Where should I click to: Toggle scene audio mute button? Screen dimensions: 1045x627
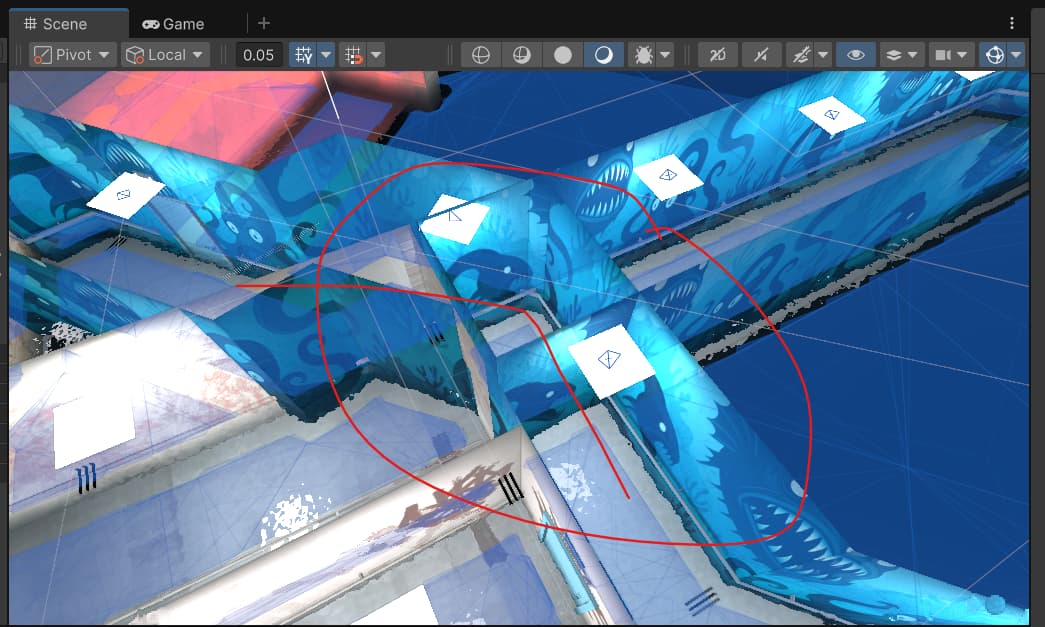point(759,56)
